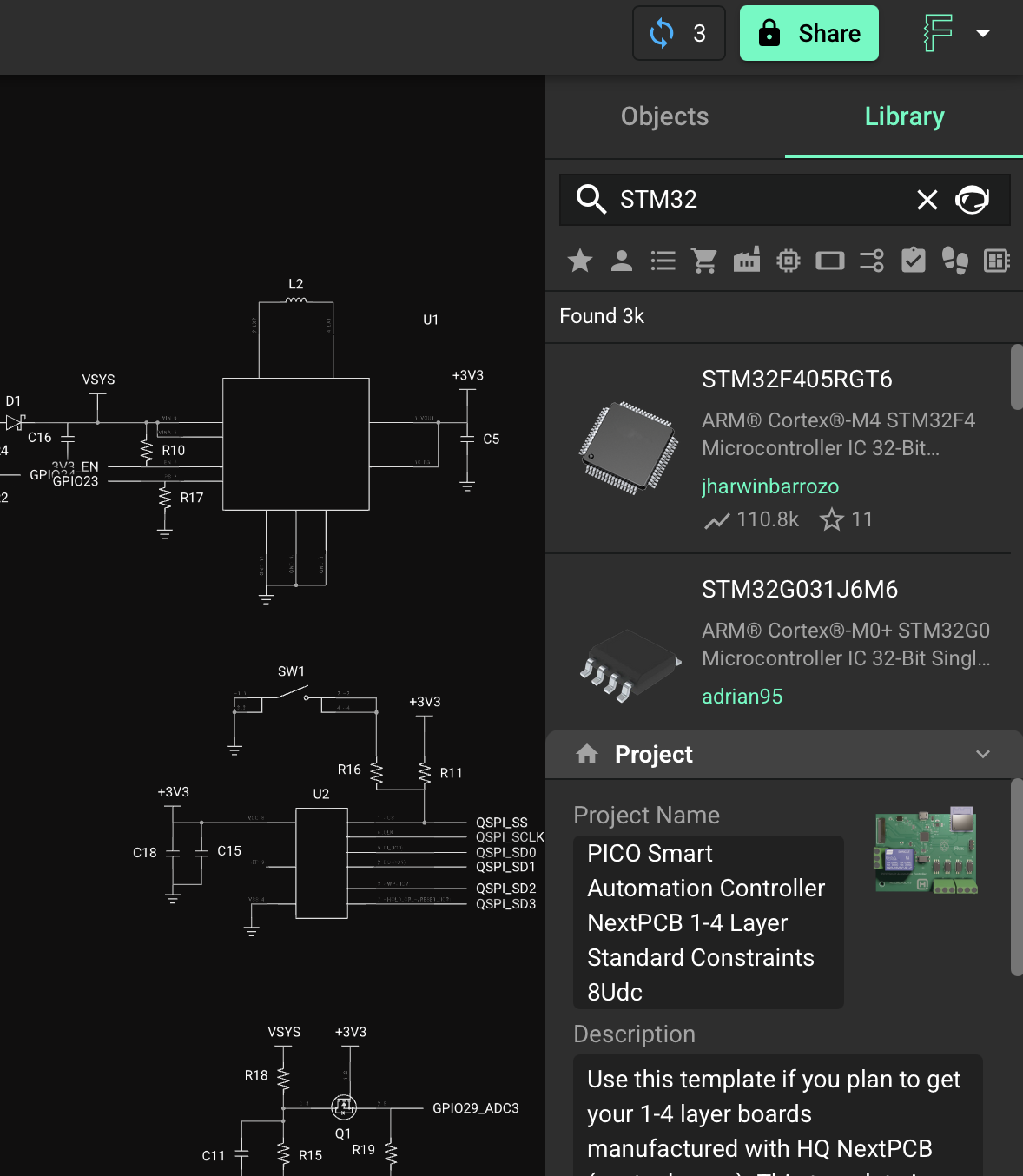Toggle the shopping cart filter

pyautogui.click(x=704, y=261)
